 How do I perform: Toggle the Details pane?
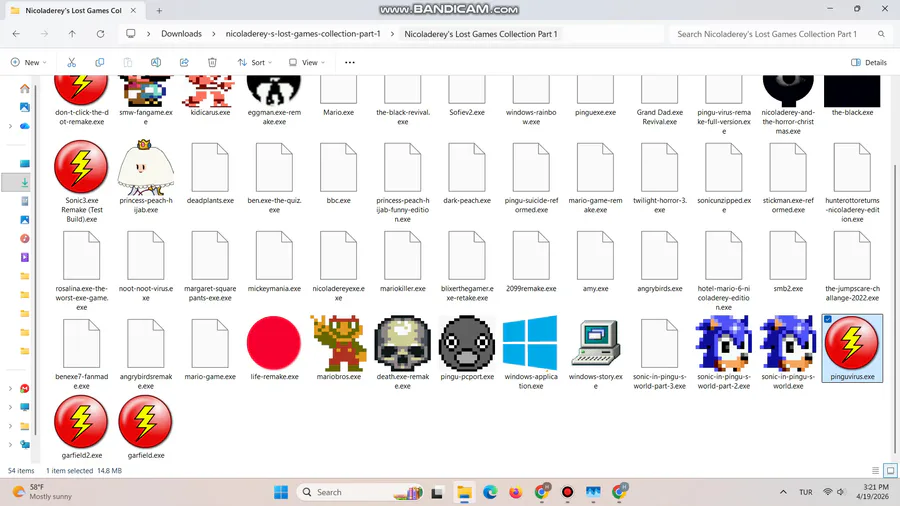(x=869, y=62)
